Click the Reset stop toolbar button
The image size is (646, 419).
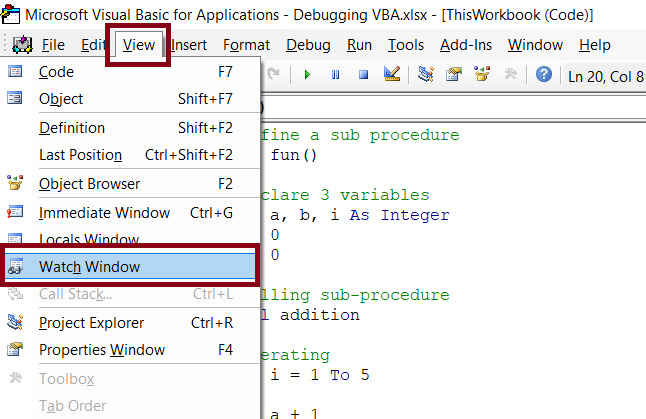(x=363, y=75)
